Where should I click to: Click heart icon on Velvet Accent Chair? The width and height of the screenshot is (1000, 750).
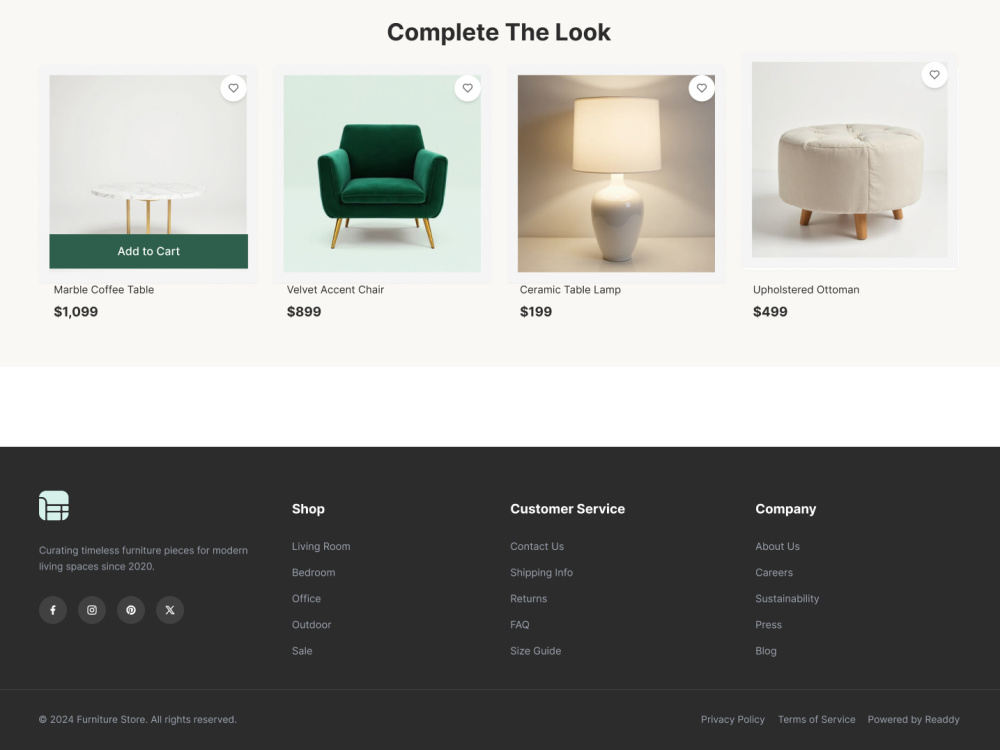point(467,88)
